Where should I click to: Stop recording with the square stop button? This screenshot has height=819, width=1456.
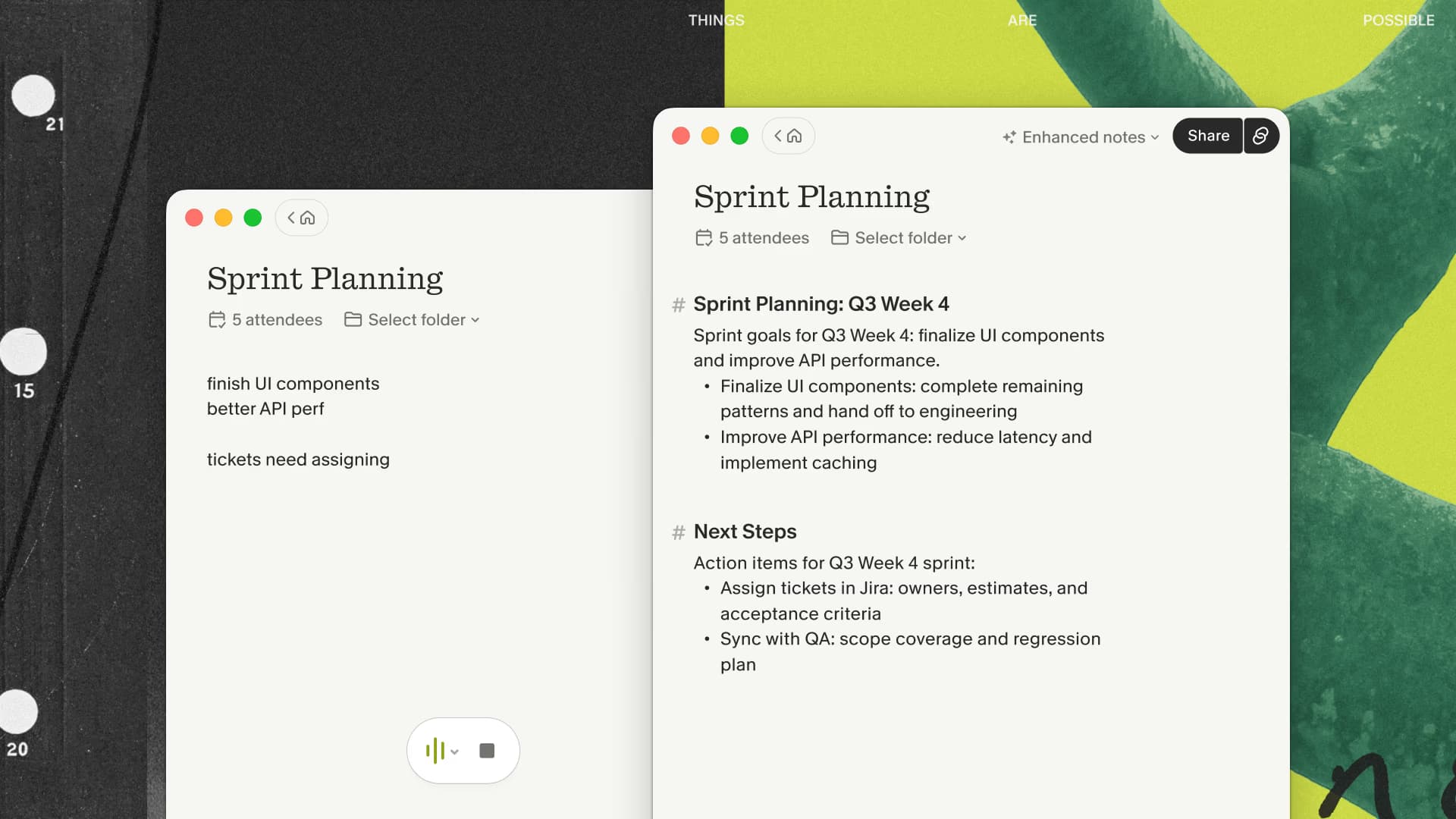487,751
